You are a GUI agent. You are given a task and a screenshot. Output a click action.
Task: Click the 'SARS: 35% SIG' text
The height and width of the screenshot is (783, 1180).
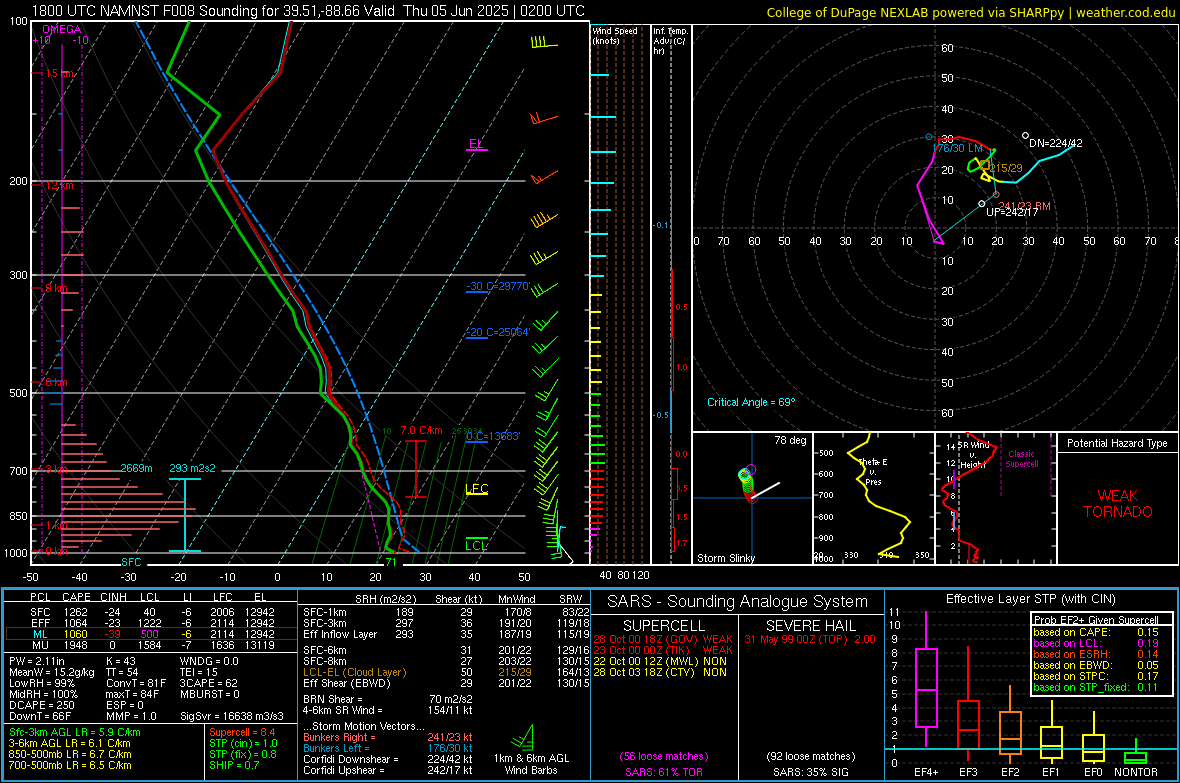click(x=810, y=772)
